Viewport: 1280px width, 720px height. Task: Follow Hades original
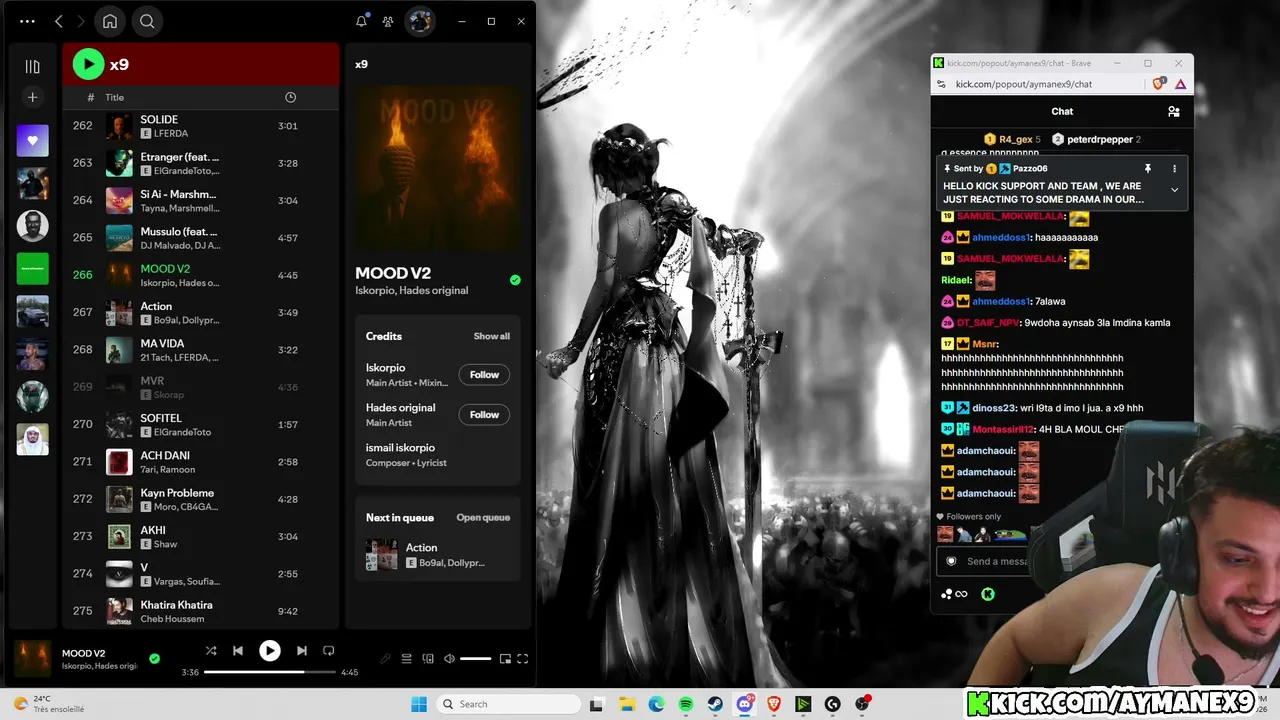(x=484, y=415)
